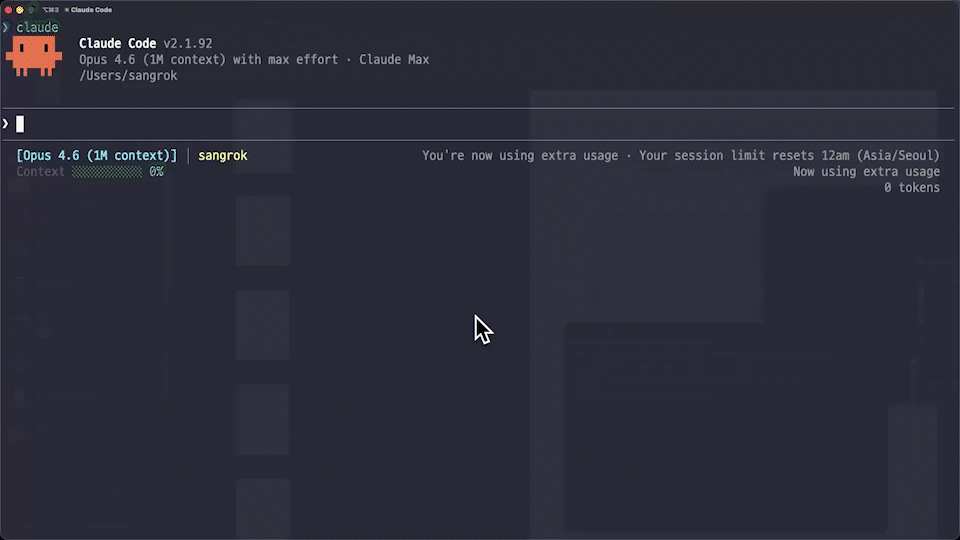Click the Claude Code orange mascot logo

tap(34, 56)
